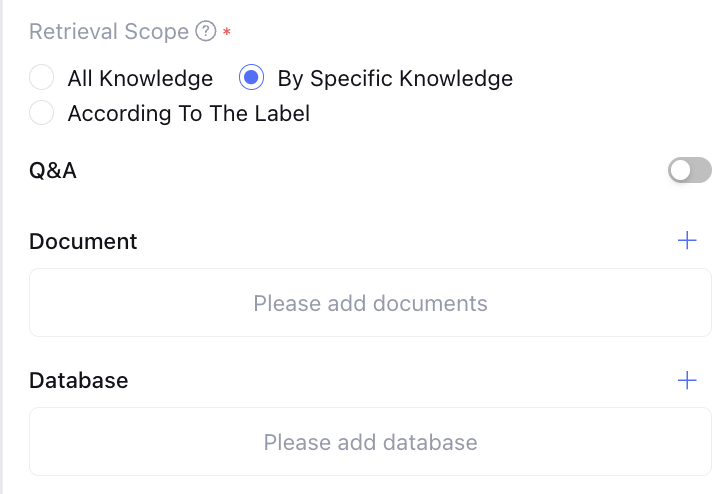Enable the Q&A toggle switch

coord(689,171)
